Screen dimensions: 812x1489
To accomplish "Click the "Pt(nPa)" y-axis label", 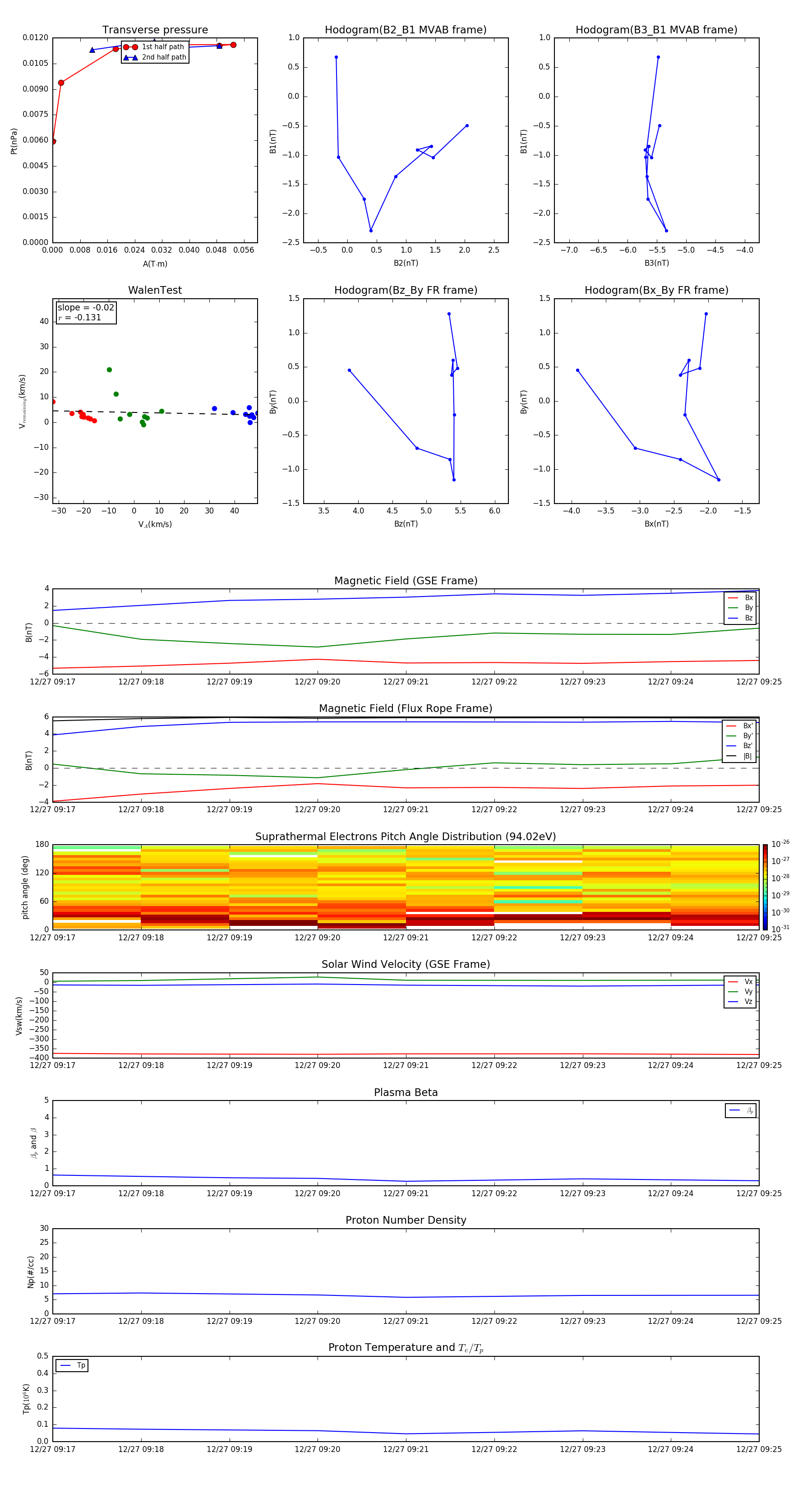I will (x=14, y=140).
